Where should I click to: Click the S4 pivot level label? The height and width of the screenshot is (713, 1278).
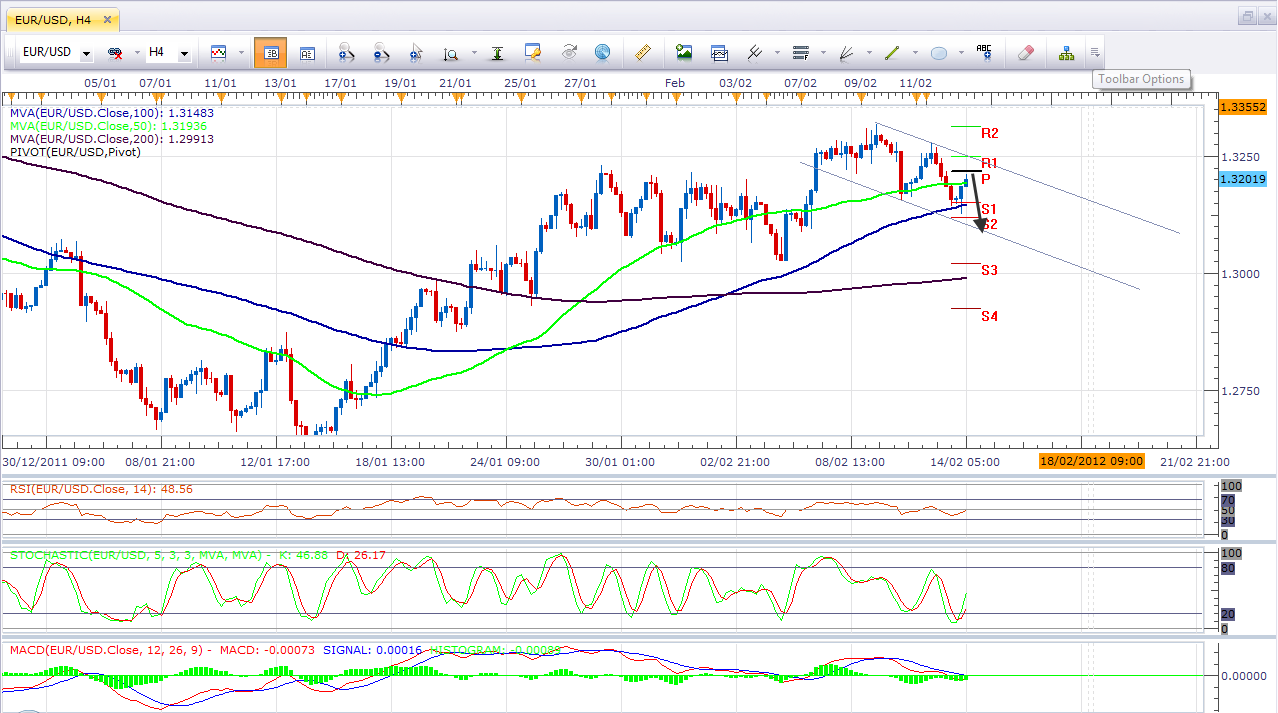pyautogui.click(x=989, y=316)
